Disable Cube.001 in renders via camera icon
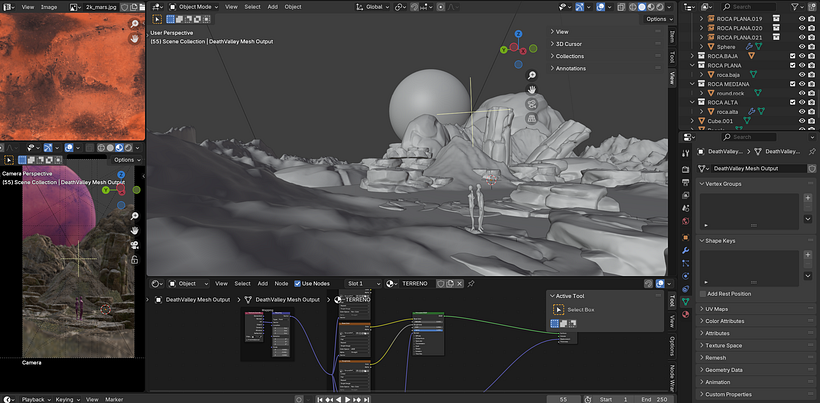The width and height of the screenshot is (820, 403). [811, 121]
